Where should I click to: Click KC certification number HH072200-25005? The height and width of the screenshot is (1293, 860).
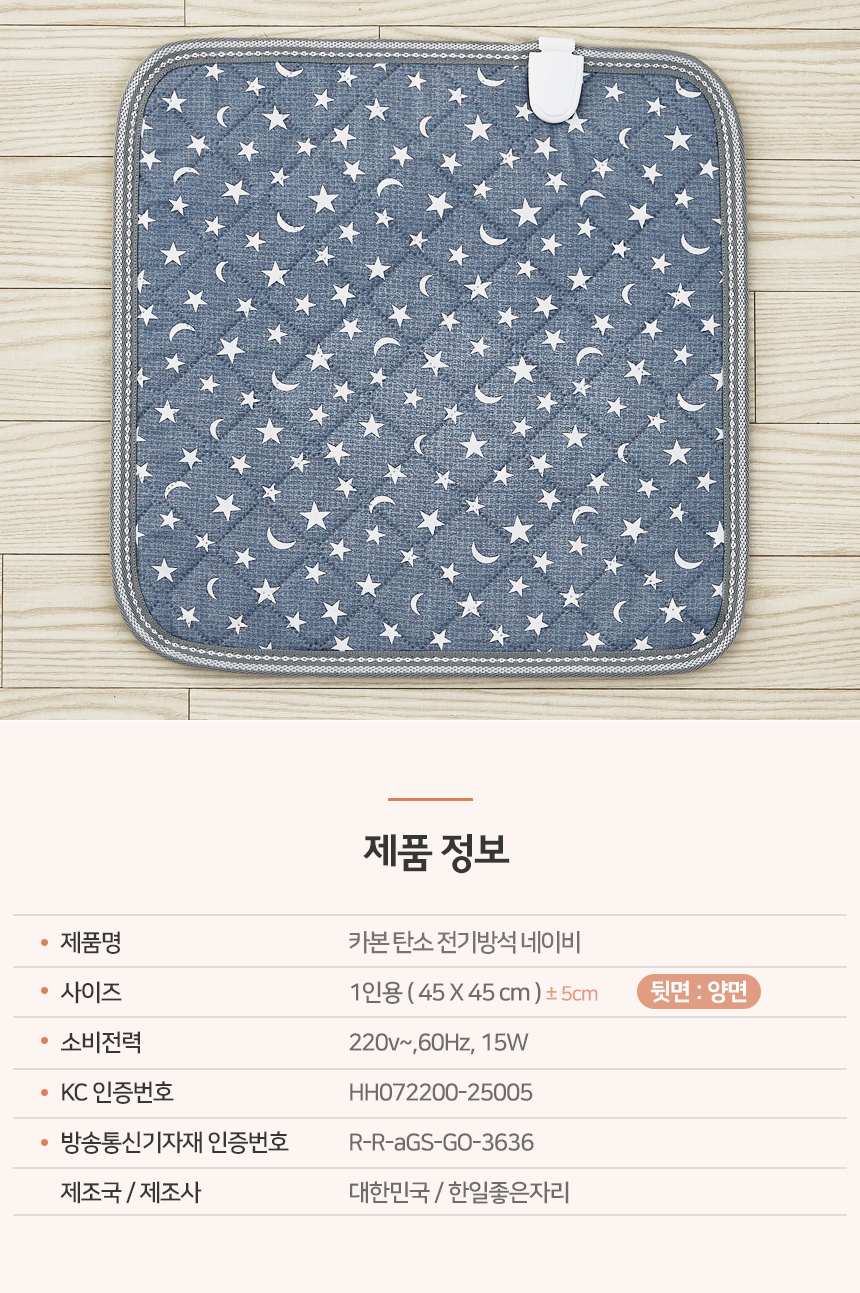tap(440, 1093)
